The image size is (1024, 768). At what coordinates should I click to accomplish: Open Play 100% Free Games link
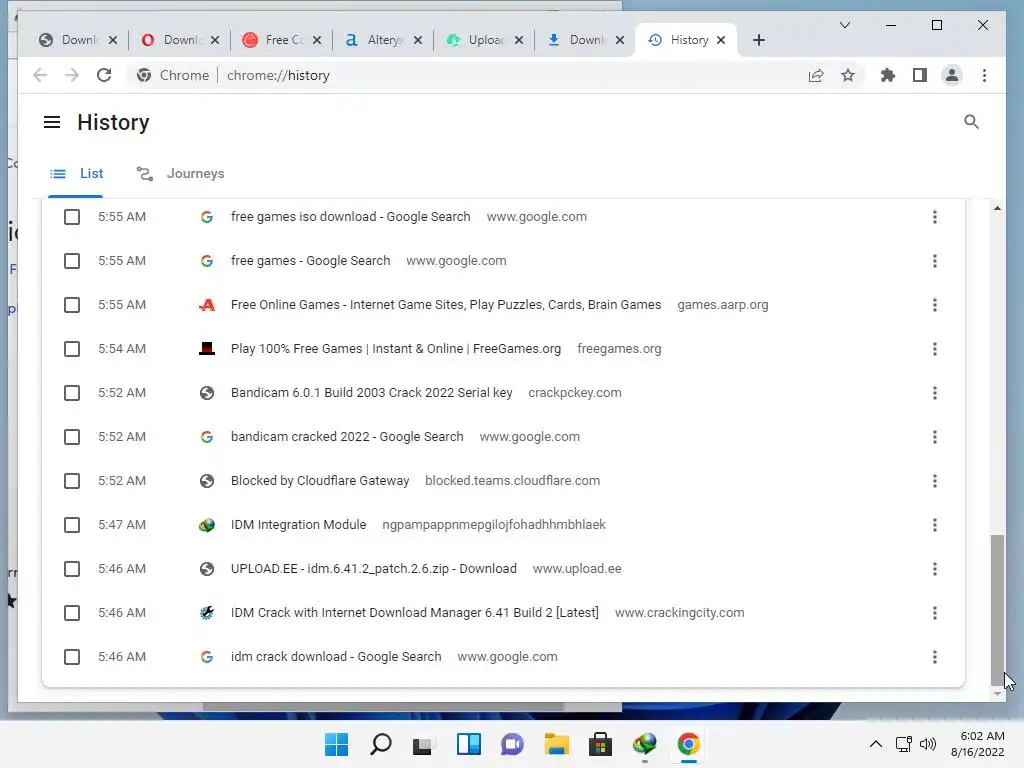(x=396, y=349)
